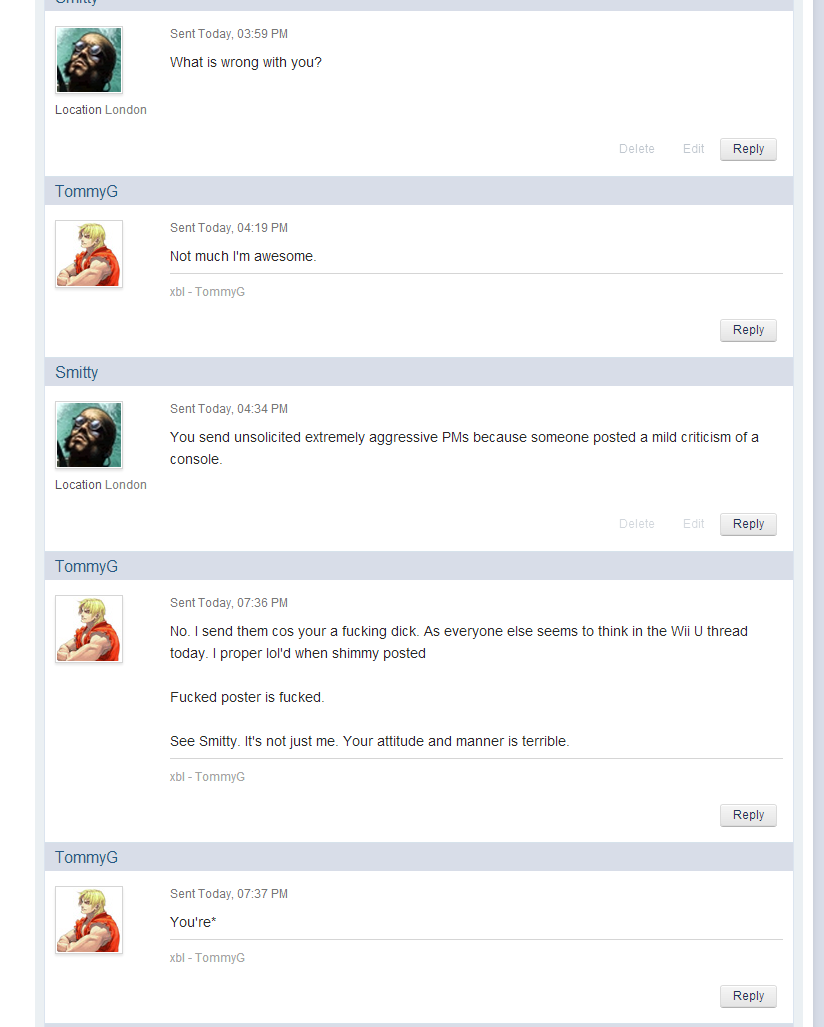Open Smitty profile from 04:34 PM header
Screen dimensions: 824x1027
(x=77, y=372)
